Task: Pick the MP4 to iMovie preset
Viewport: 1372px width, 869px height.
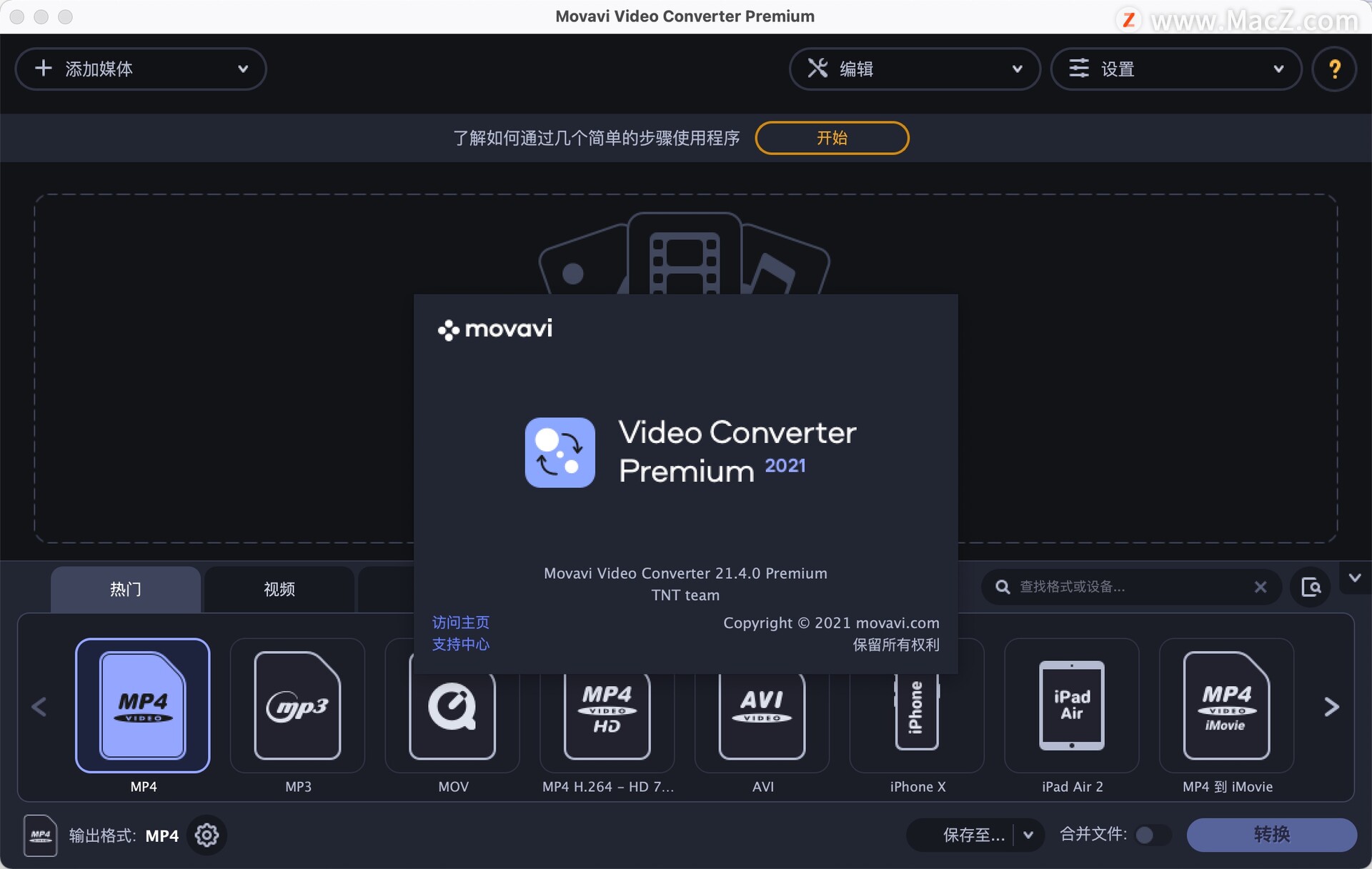Action: click(x=1226, y=705)
